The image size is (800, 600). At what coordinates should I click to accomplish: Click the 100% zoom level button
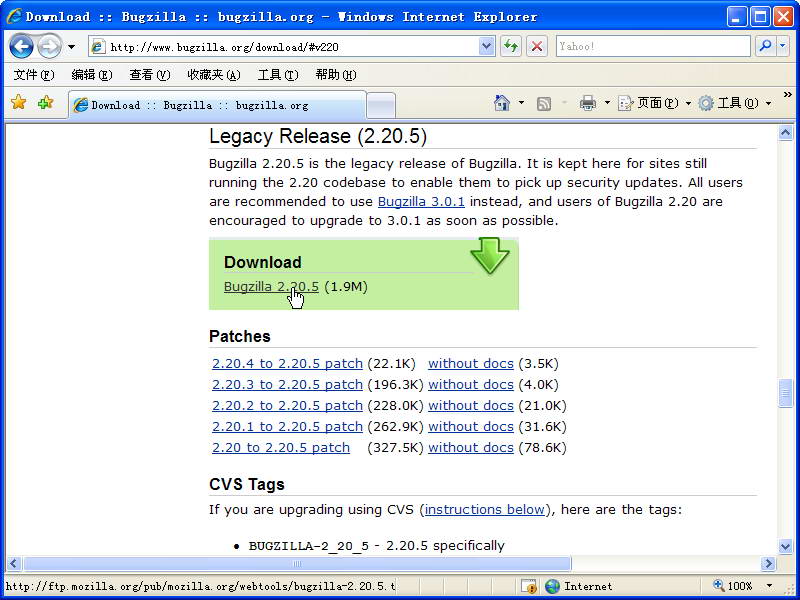coord(733,586)
